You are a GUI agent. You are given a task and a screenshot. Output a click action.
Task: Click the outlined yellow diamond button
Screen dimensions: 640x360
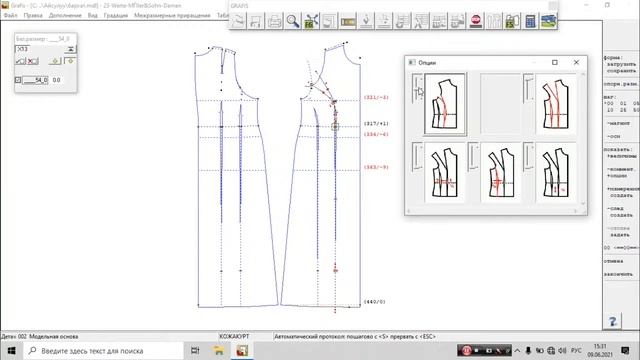[70, 61]
